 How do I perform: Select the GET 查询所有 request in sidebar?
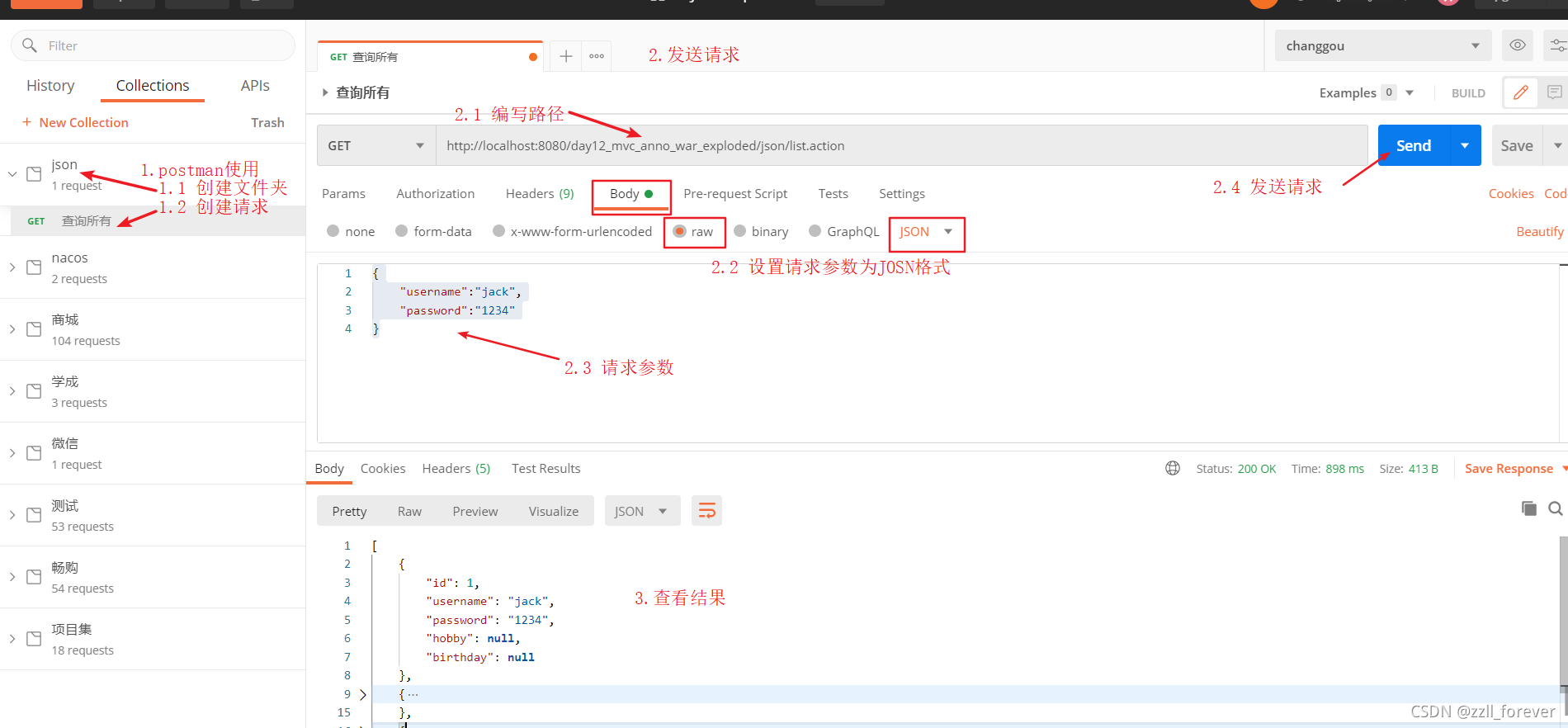pos(153,220)
